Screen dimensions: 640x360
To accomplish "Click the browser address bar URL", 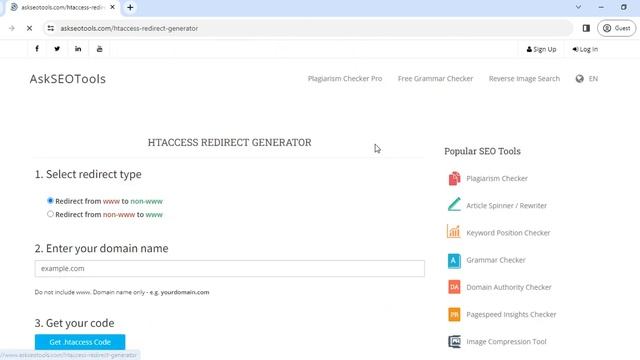I will click(x=129, y=28).
